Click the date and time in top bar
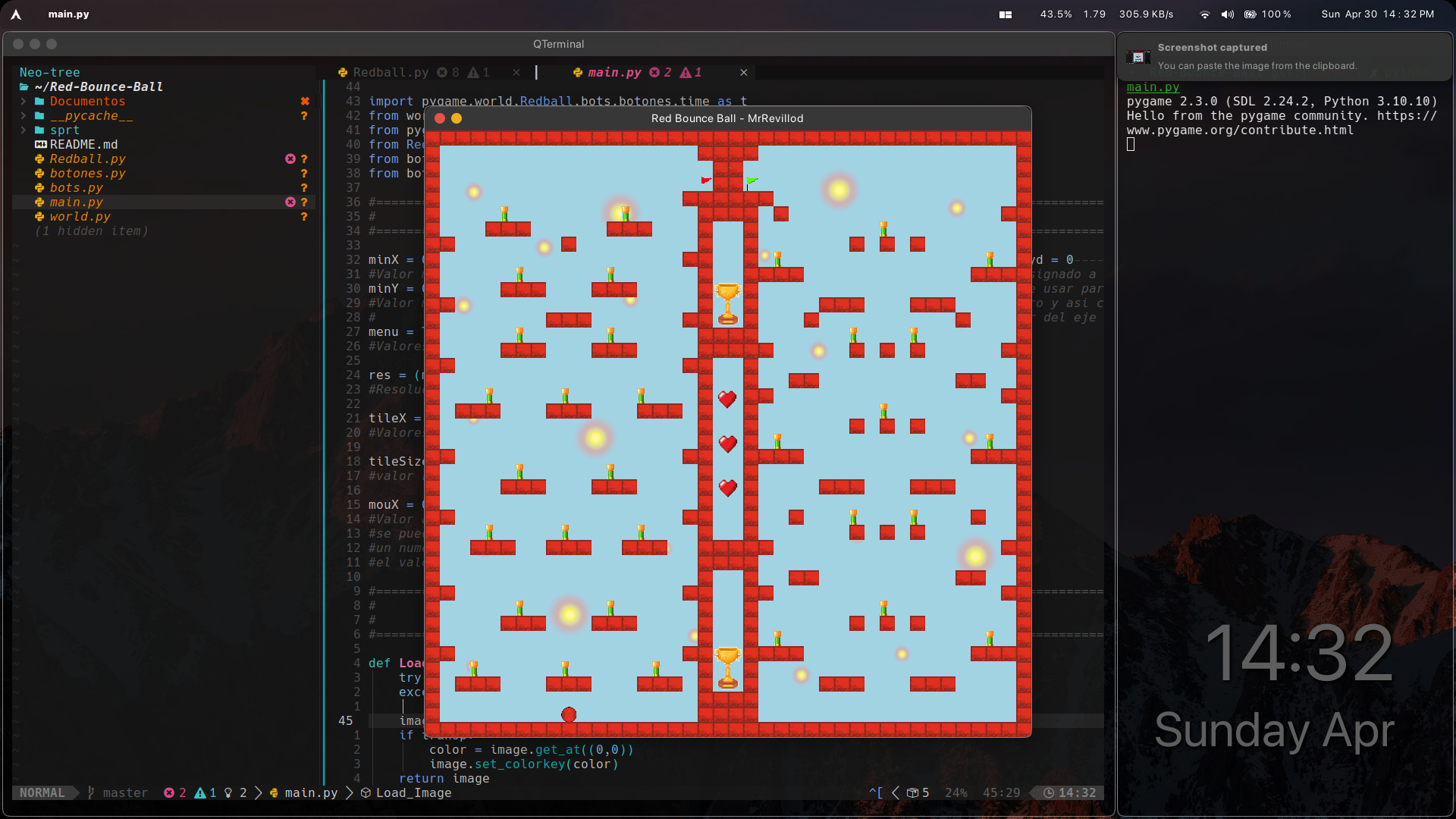The width and height of the screenshot is (1456, 819). 1377,14
